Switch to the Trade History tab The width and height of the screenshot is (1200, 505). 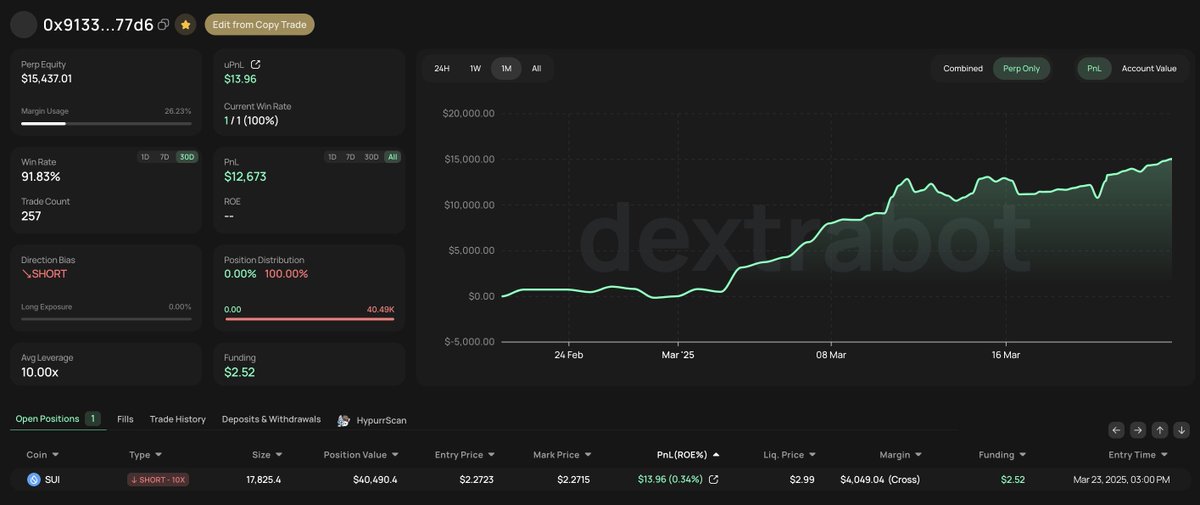(177, 419)
